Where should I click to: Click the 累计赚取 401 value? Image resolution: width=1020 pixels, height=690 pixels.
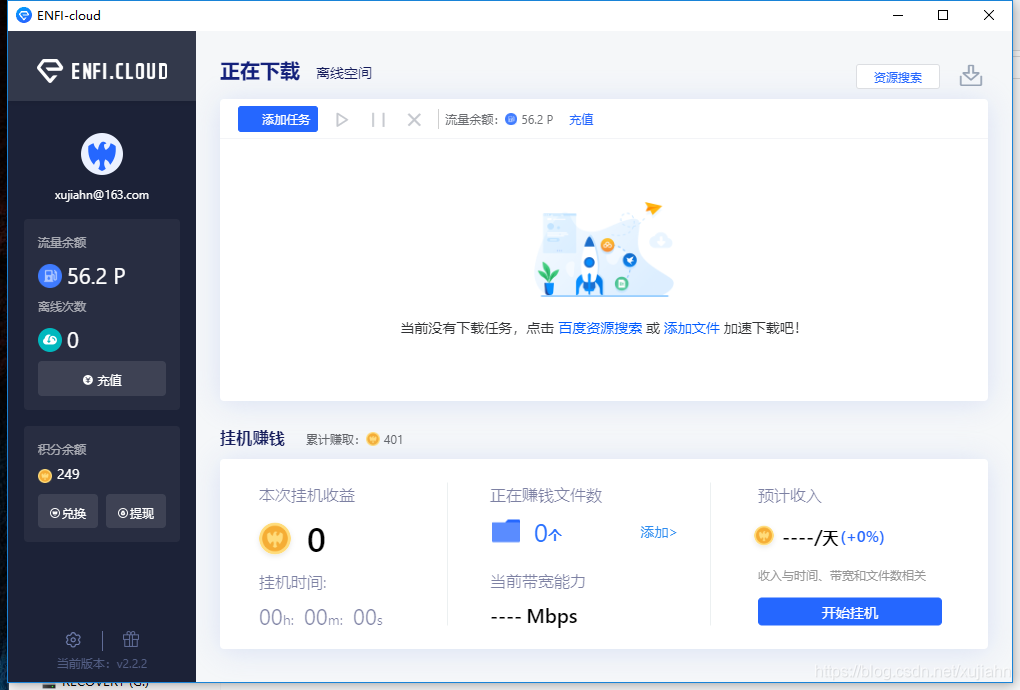(x=394, y=440)
